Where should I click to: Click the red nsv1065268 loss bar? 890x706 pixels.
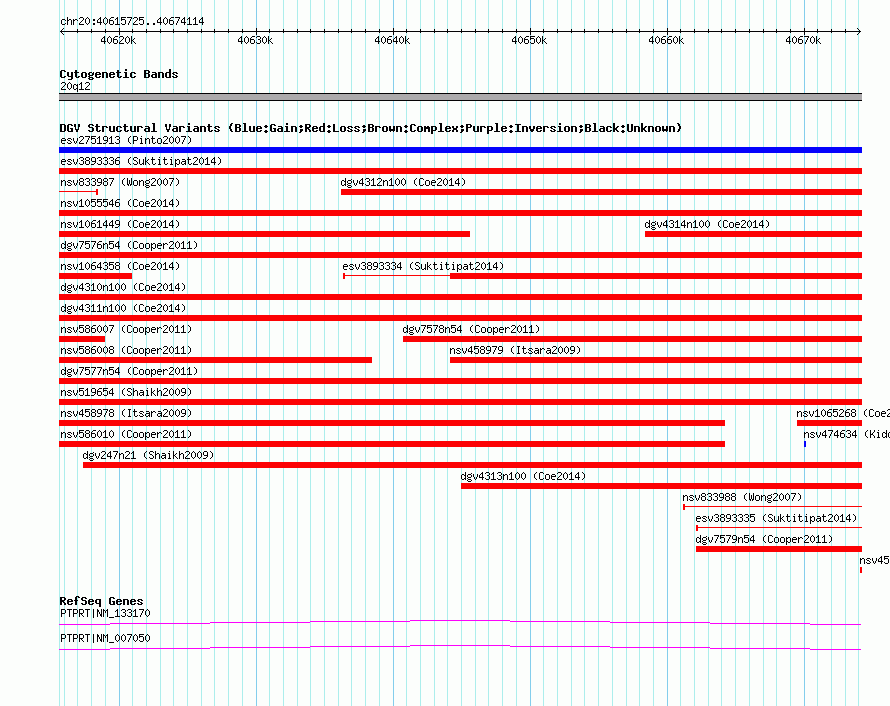pyautogui.click(x=829, y=423)
